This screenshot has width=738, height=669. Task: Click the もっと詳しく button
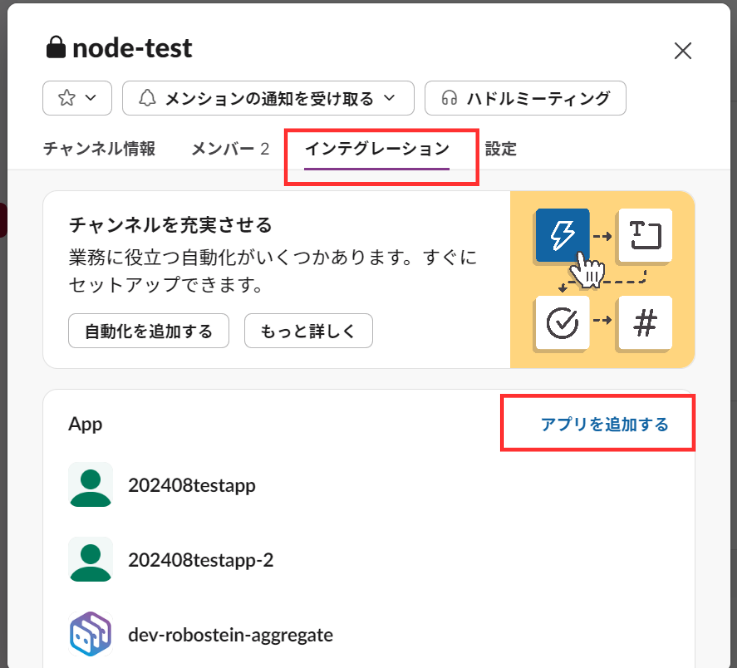(x=308, y=331)
